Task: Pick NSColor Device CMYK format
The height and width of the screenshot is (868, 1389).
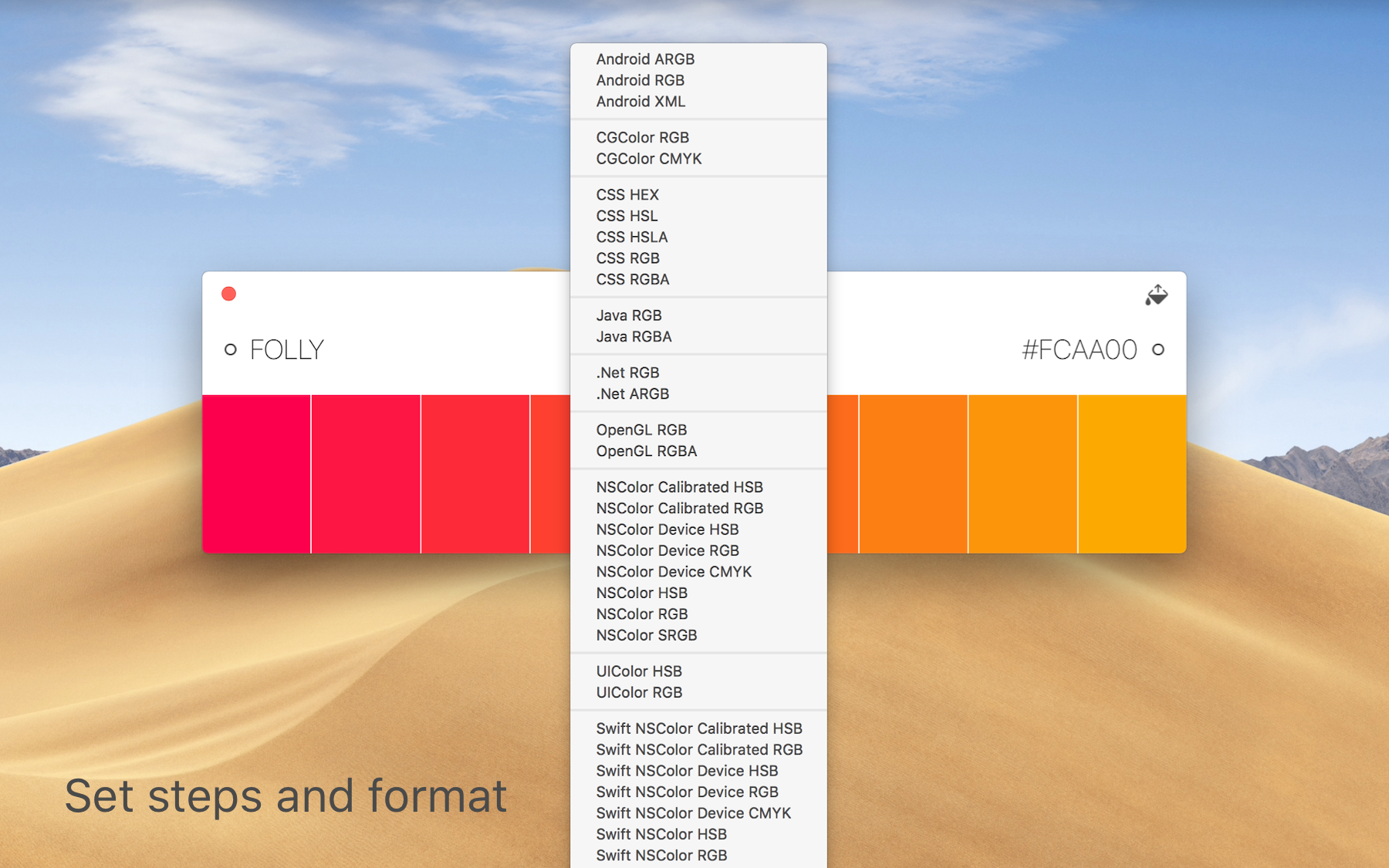Action: [x=673, y=572]
